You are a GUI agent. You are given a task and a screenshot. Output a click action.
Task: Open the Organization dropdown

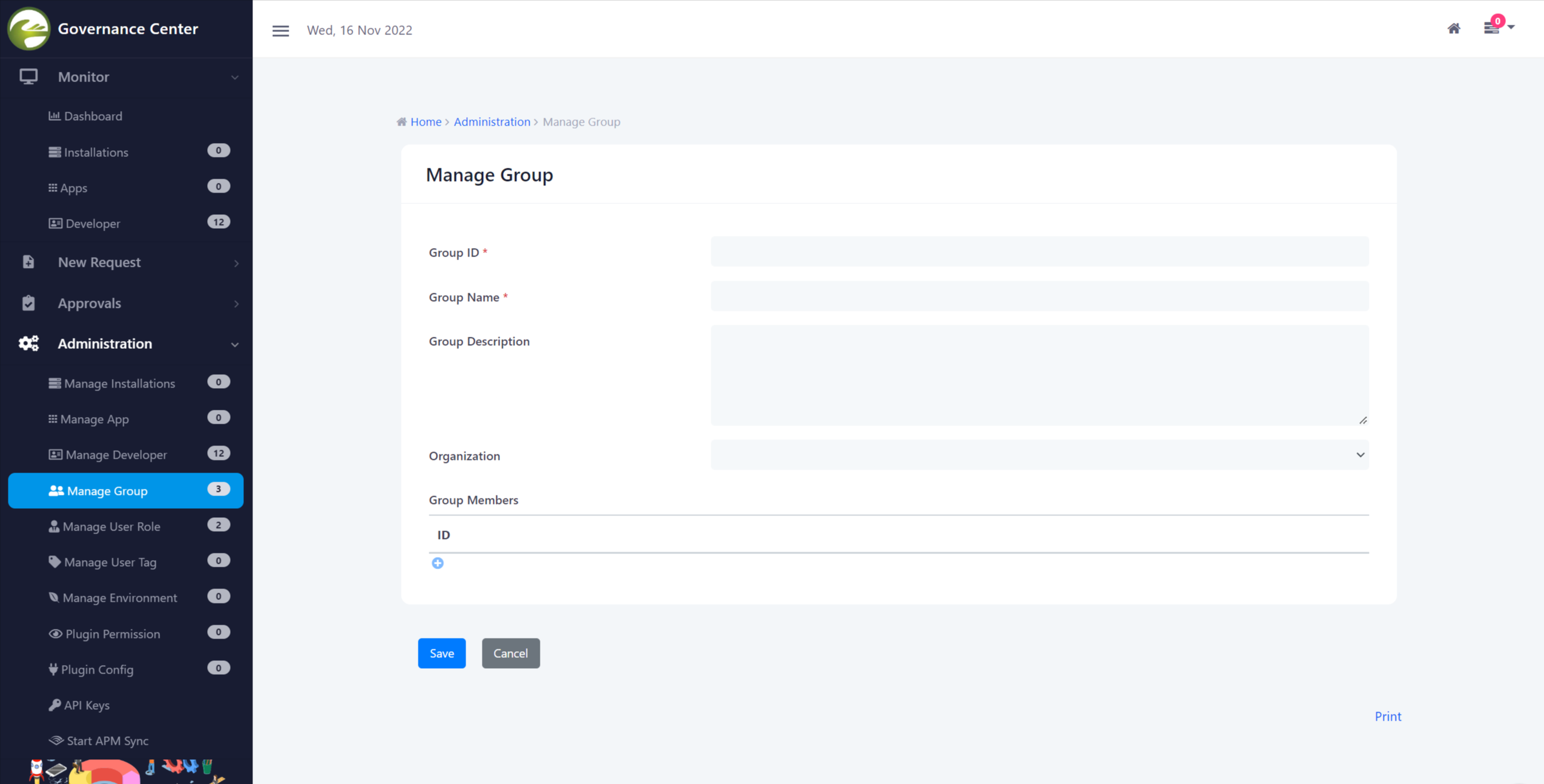coord(1039,455)
